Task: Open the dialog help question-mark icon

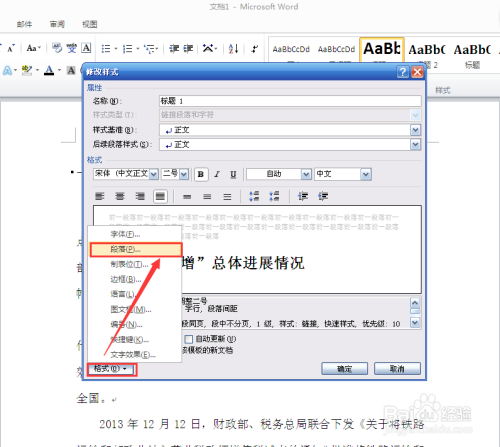Action: pyautogui.click(x=403, y=72)
